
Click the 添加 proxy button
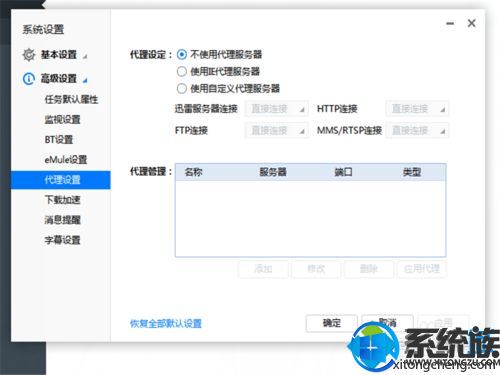pos(263,269)
